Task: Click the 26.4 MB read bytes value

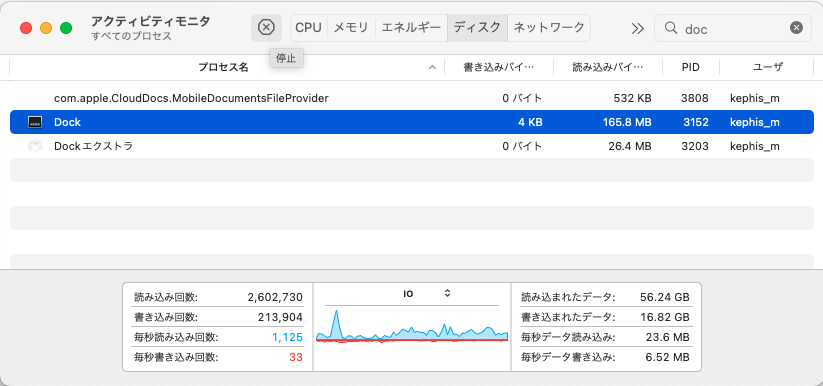Action: (630, 147)
